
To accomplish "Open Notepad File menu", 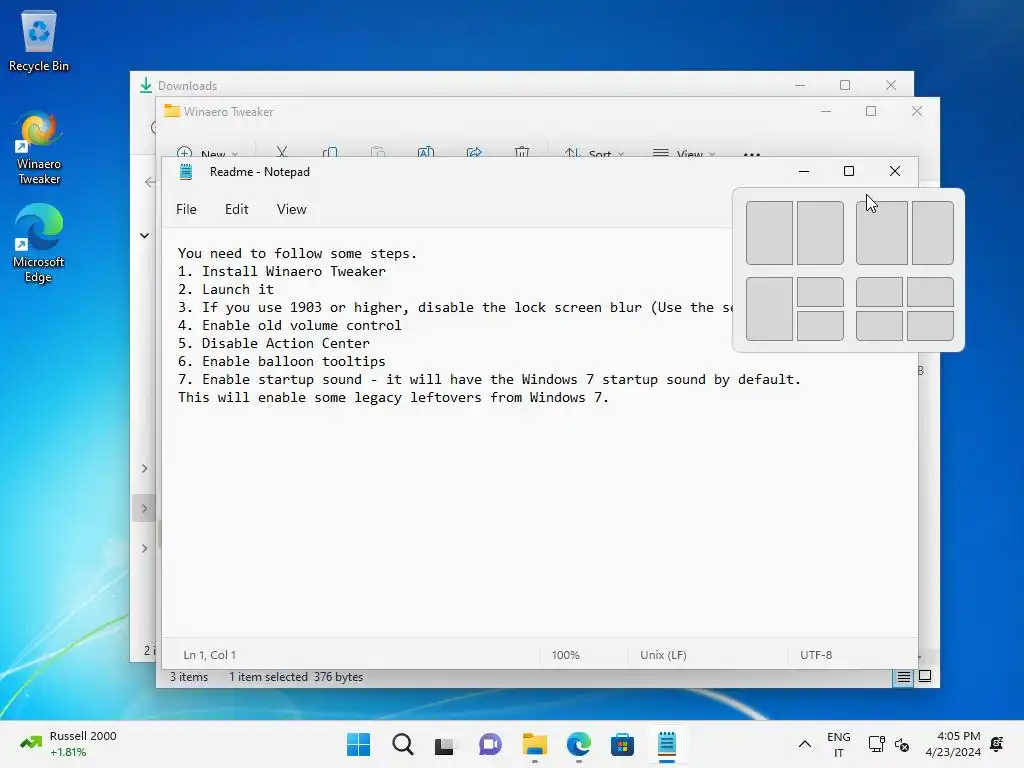I will point(186,209).
